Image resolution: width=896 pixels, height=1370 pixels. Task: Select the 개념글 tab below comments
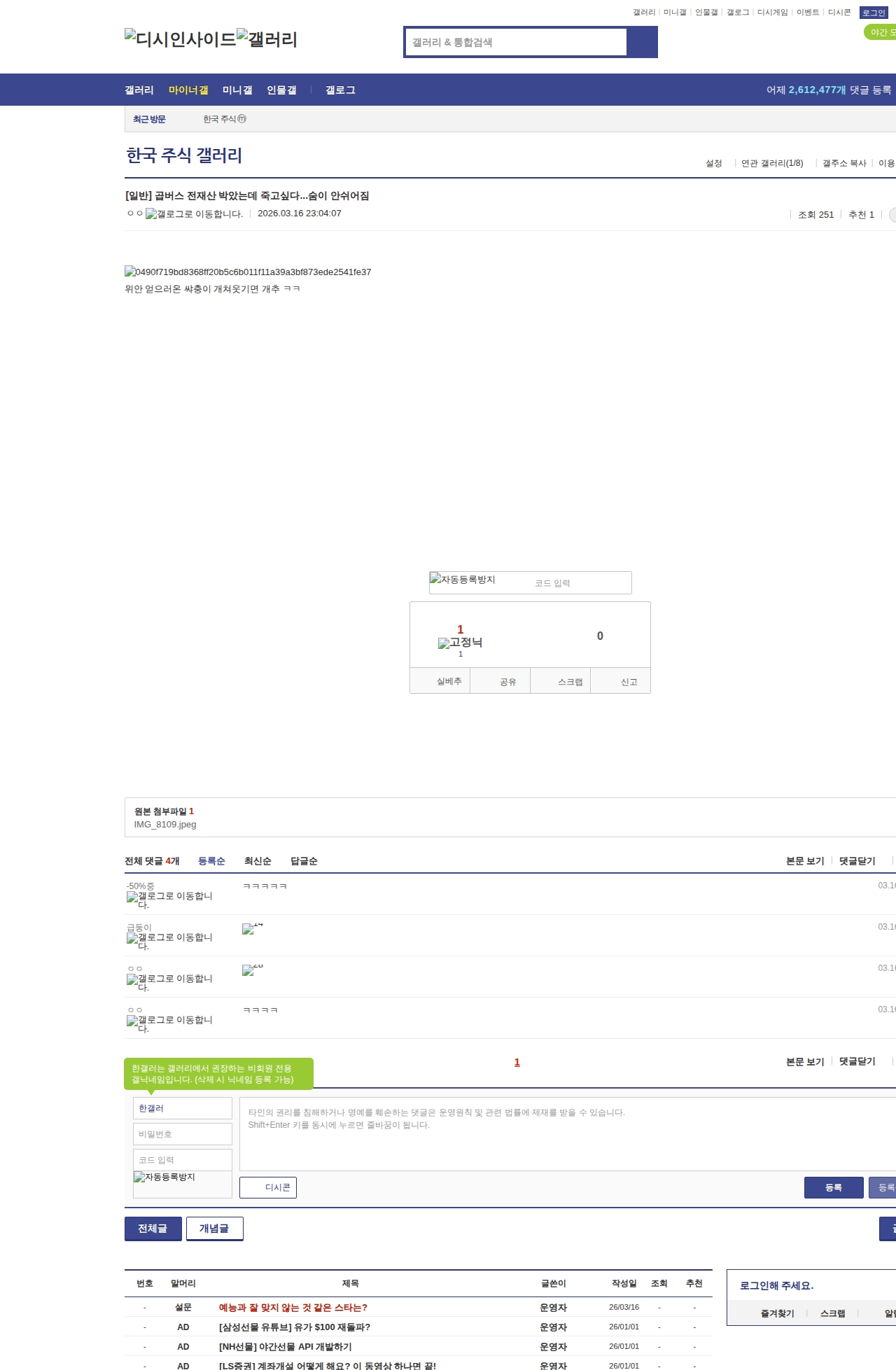point(214,1229)
